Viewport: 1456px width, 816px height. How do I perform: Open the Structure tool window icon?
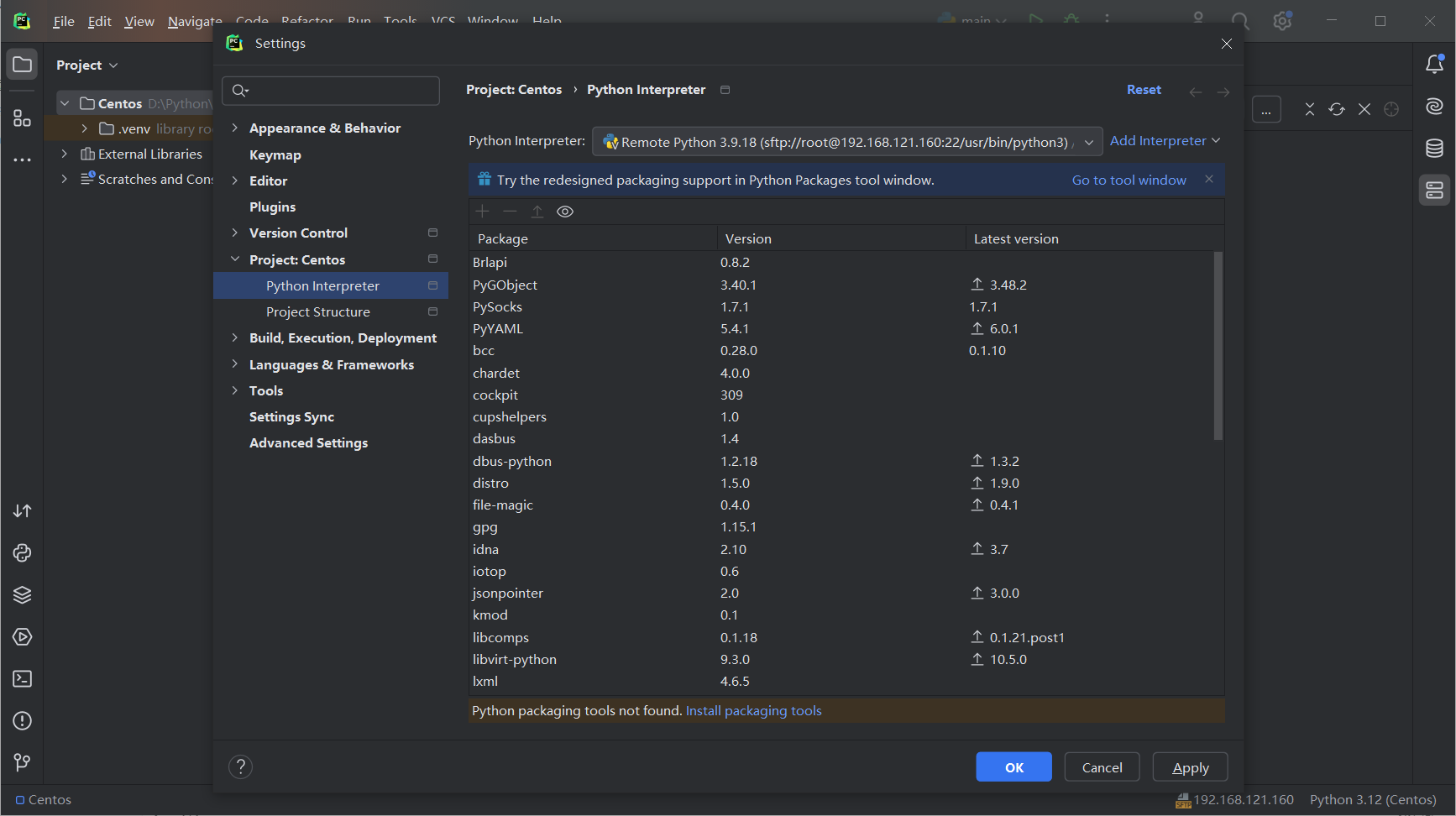pos(23,118)
